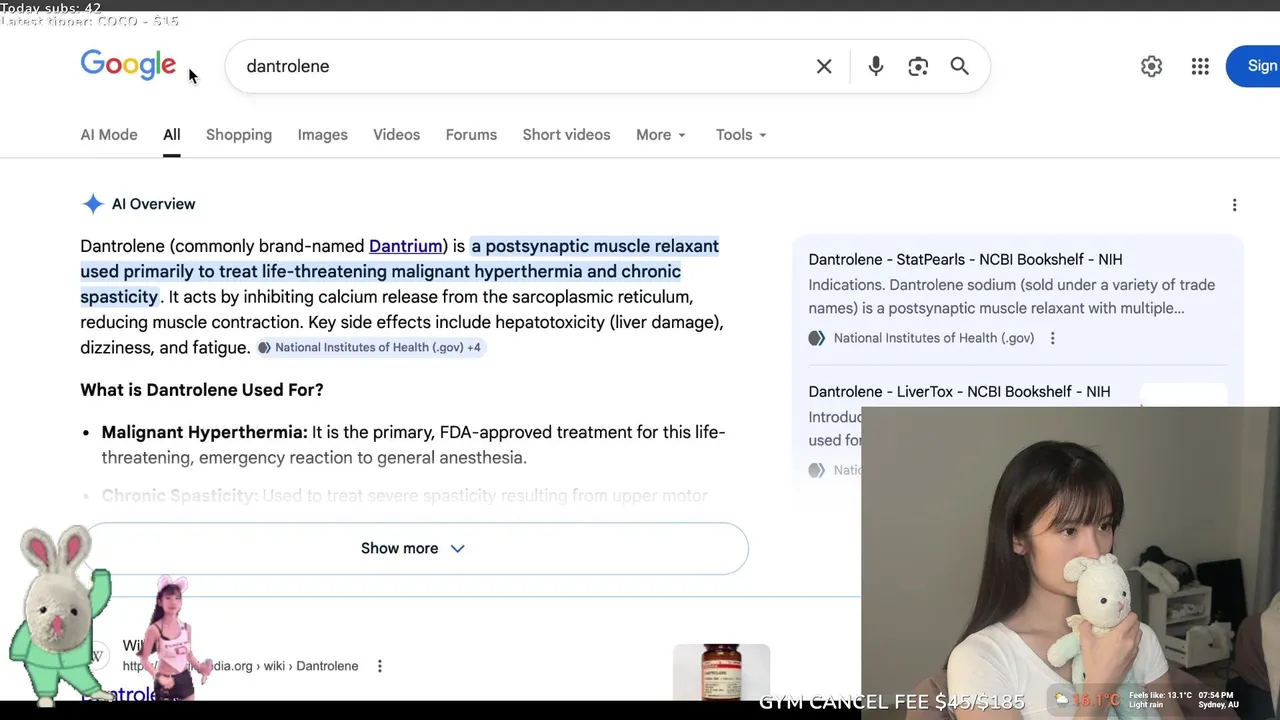Open quick settings gear icon
1280x720 pixels.
pos(1152,66)
